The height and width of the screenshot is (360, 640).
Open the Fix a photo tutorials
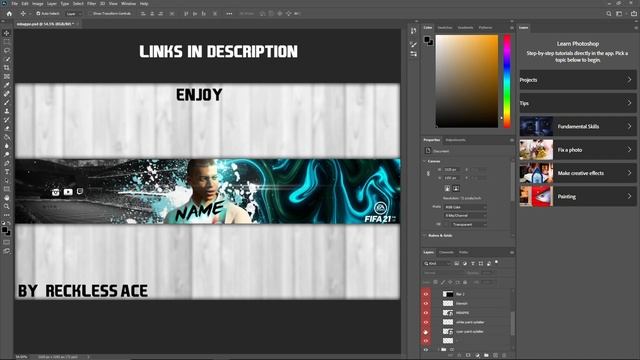click(578, 150)
